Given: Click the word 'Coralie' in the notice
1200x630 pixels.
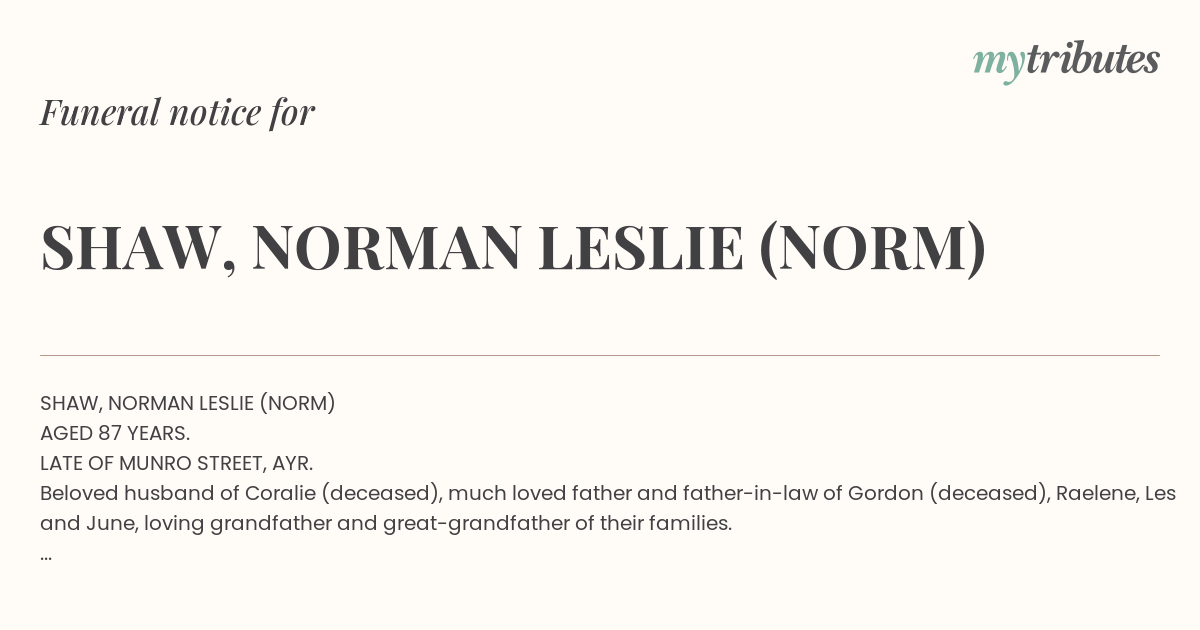Looking at the screenshot, I should click(x=283, y=493).
